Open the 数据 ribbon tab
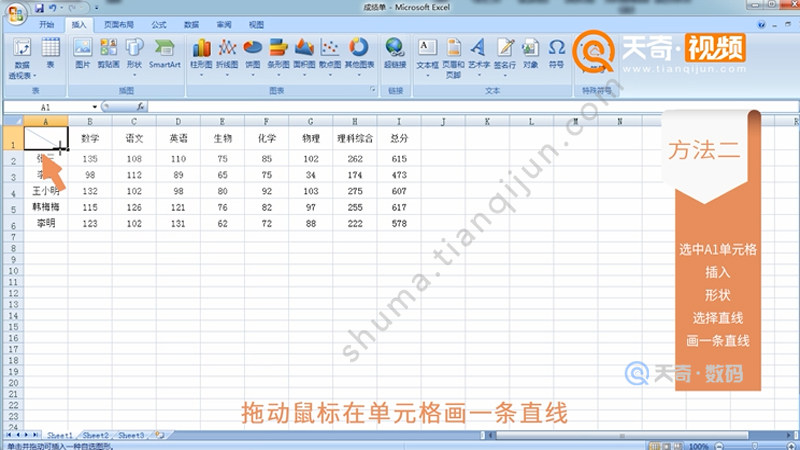The image size is (800, 450). pos(191,24)
